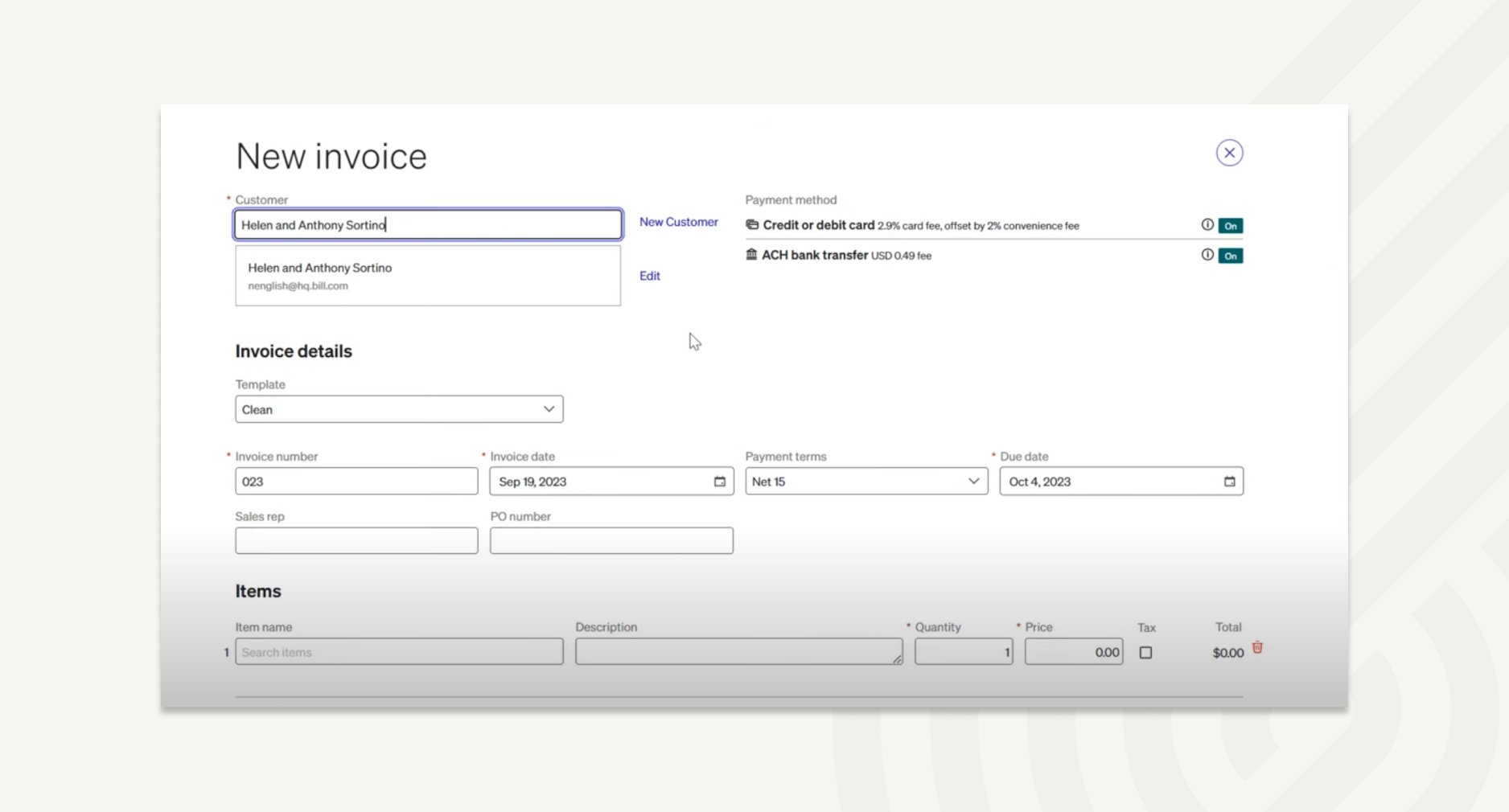Open the Due date calendar picker icon
The height and width of the screenshot is (812, 1509).
(x=1229, y=482)
